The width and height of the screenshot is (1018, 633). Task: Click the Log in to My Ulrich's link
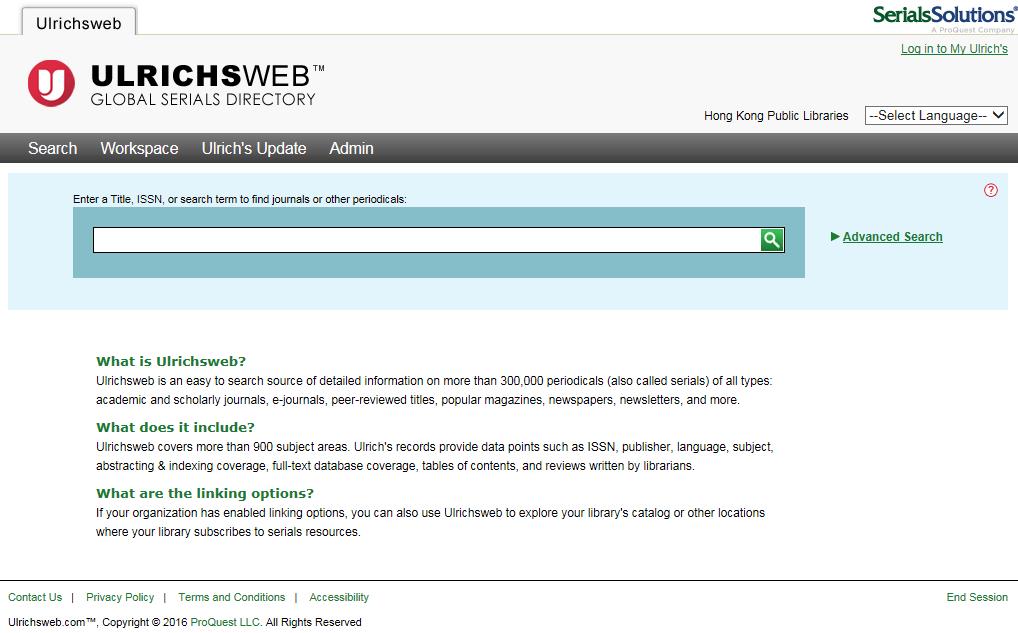coord(954,49)
